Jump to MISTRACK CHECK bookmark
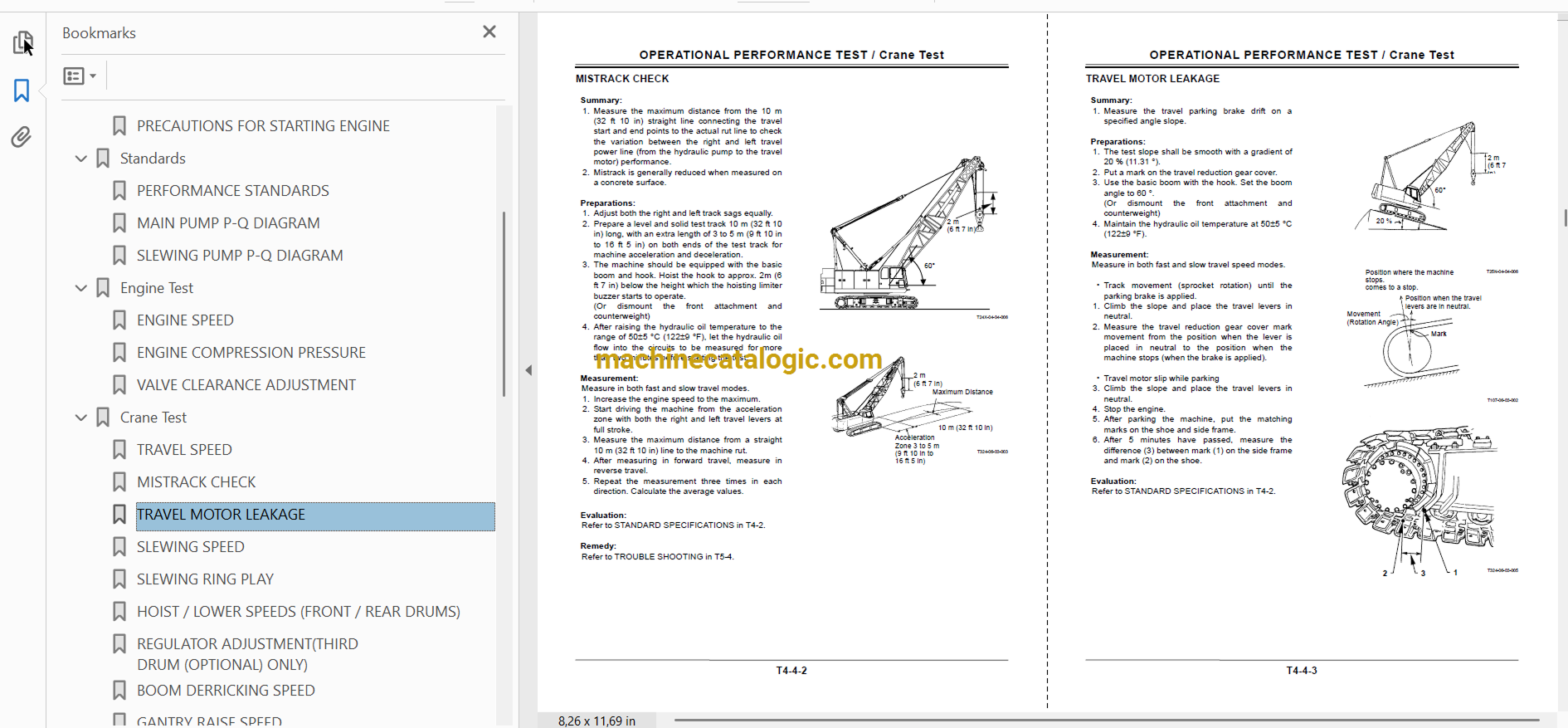 197,482
